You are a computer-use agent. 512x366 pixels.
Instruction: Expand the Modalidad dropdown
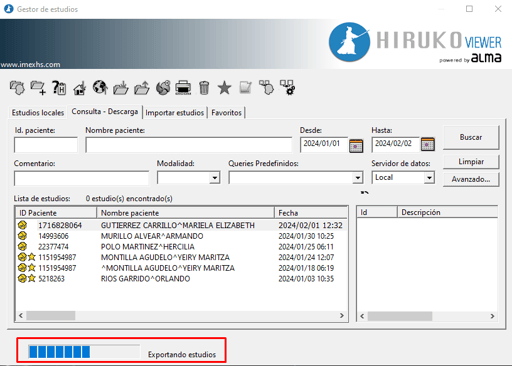click(x=215, y=178)
